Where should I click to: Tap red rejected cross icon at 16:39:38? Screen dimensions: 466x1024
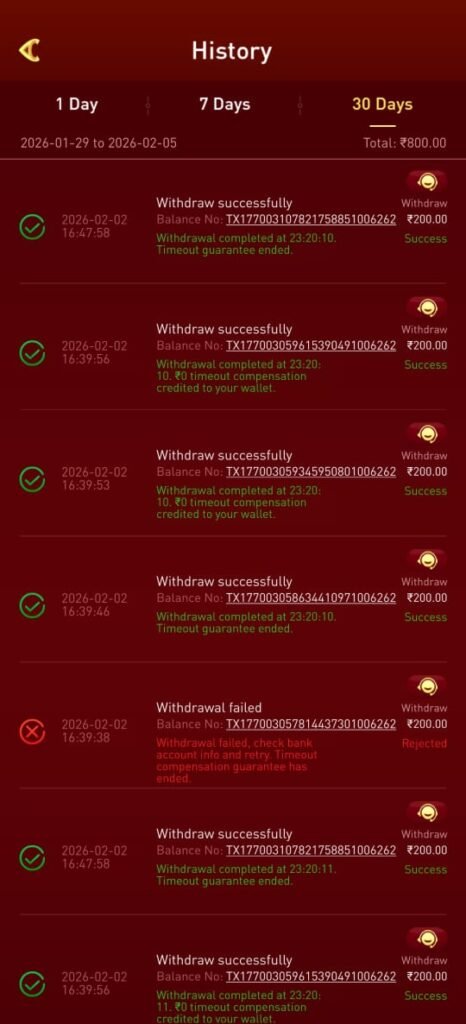pyautogui.click(x=32, y=731)
